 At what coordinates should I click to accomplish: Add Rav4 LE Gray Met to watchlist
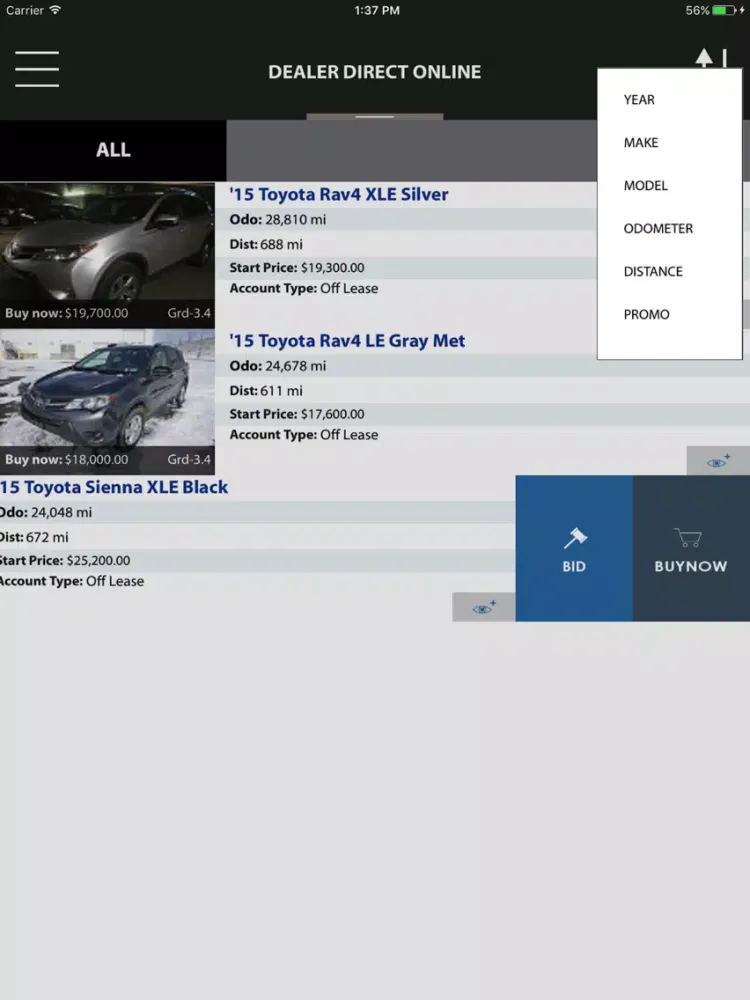[718, 461]
